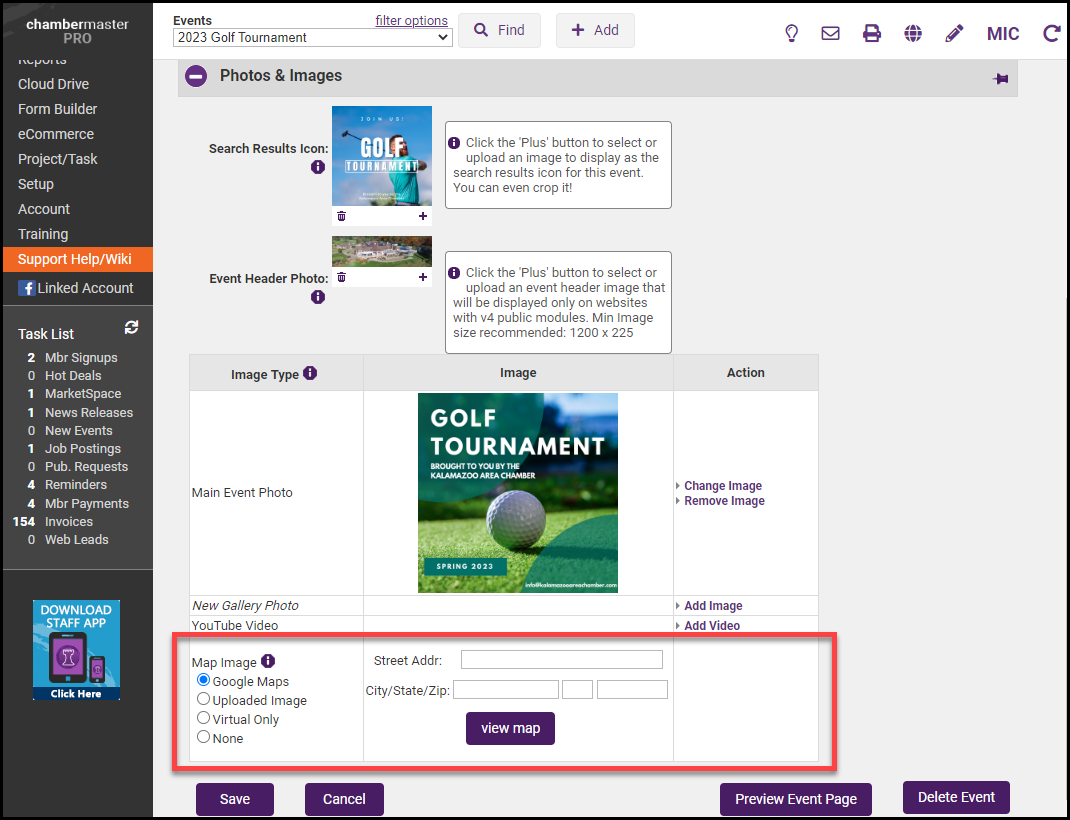Image resolution: width=1070 pixels, height=820 pixels.
Task: Click the refresh arrow in the top right
Action: [1051, 33]
